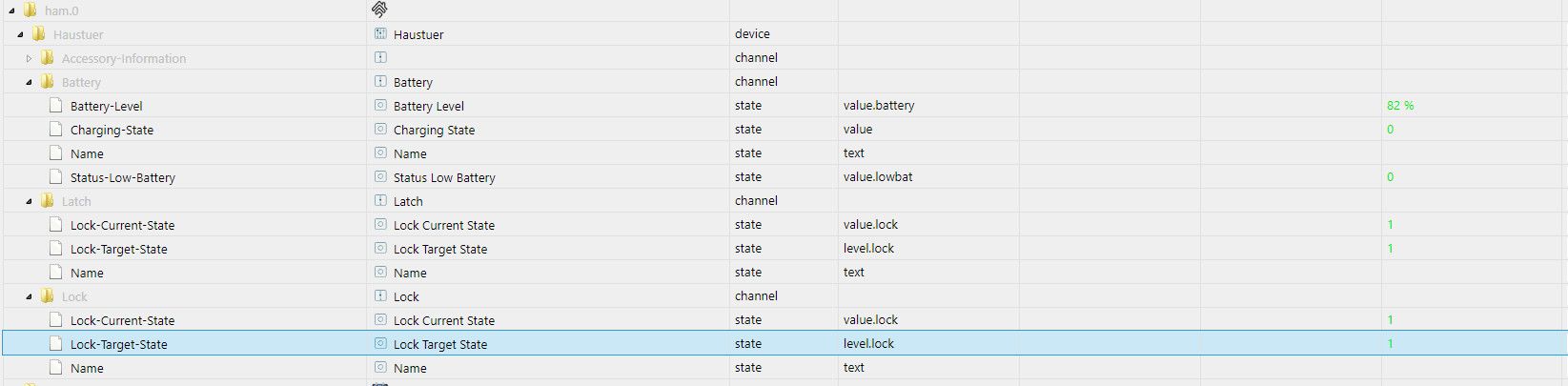This screenshot has width=1568, height=386.
Task: Collapse the Haustuer device node
Action: click(x=20, y=34)
